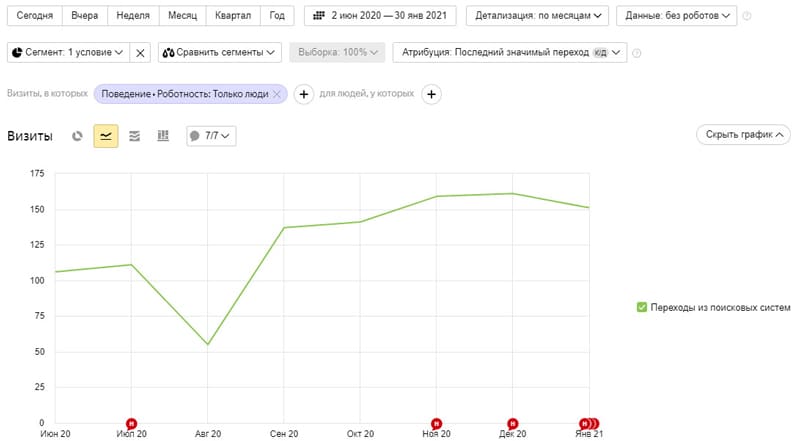The image size is (800, 441).
Task: Open the Данные: без роботов dropdown
Action: pyautogui.click(x=677, y=16)
